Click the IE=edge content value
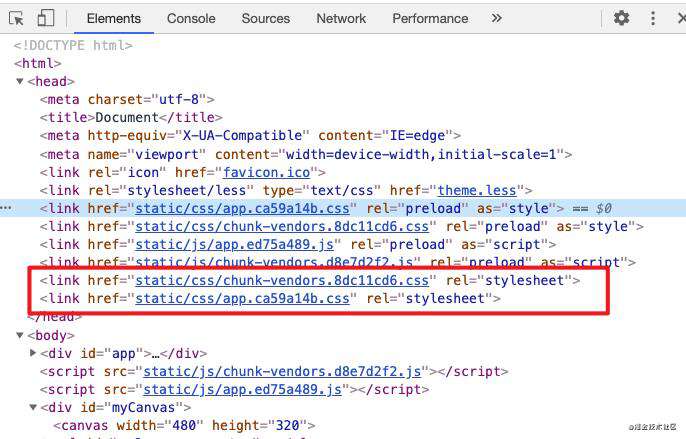The image size is (686, 439). tap(417, 136)
